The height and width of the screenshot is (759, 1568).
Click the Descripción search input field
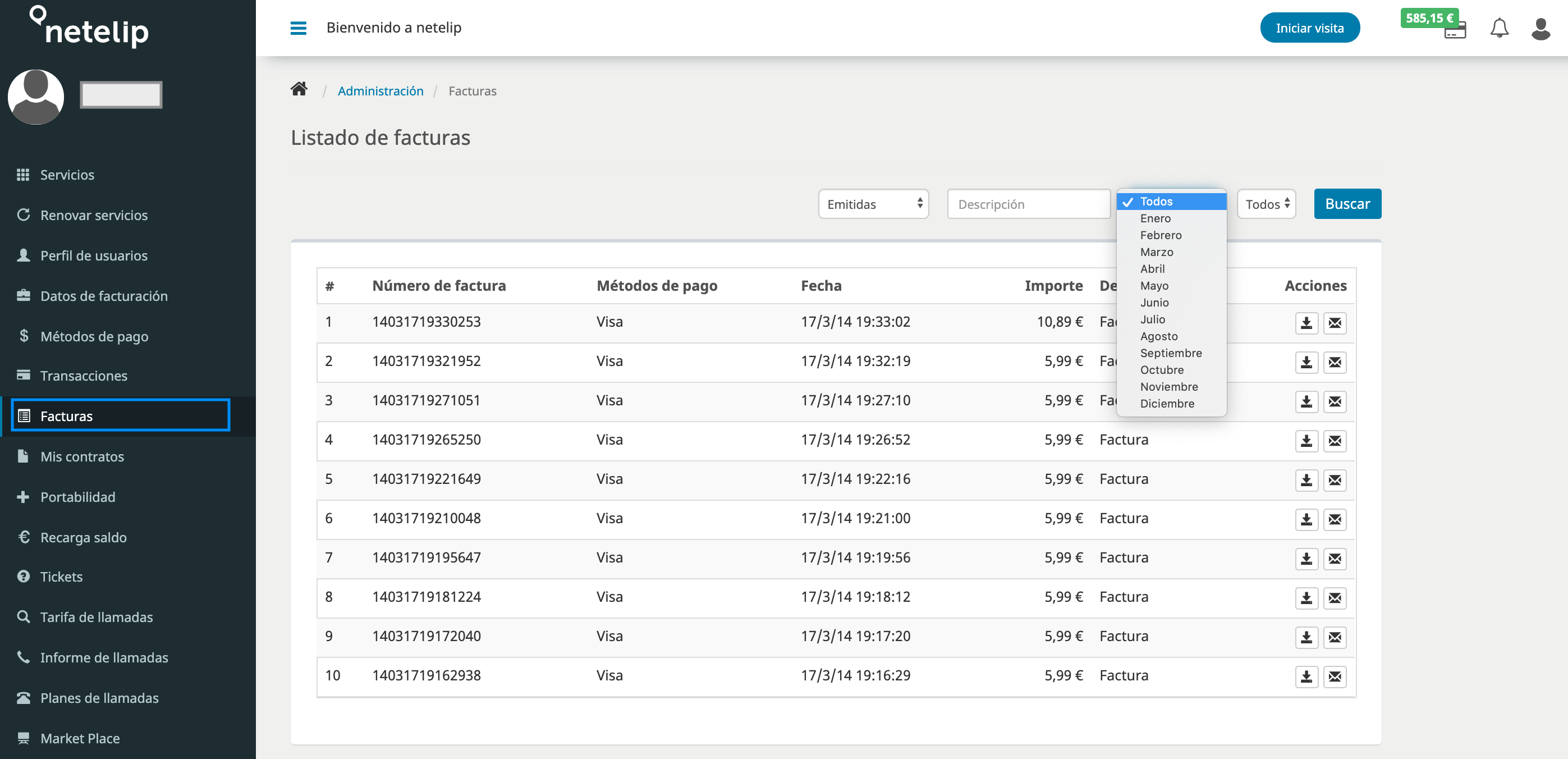click(x=1030, y=203)
